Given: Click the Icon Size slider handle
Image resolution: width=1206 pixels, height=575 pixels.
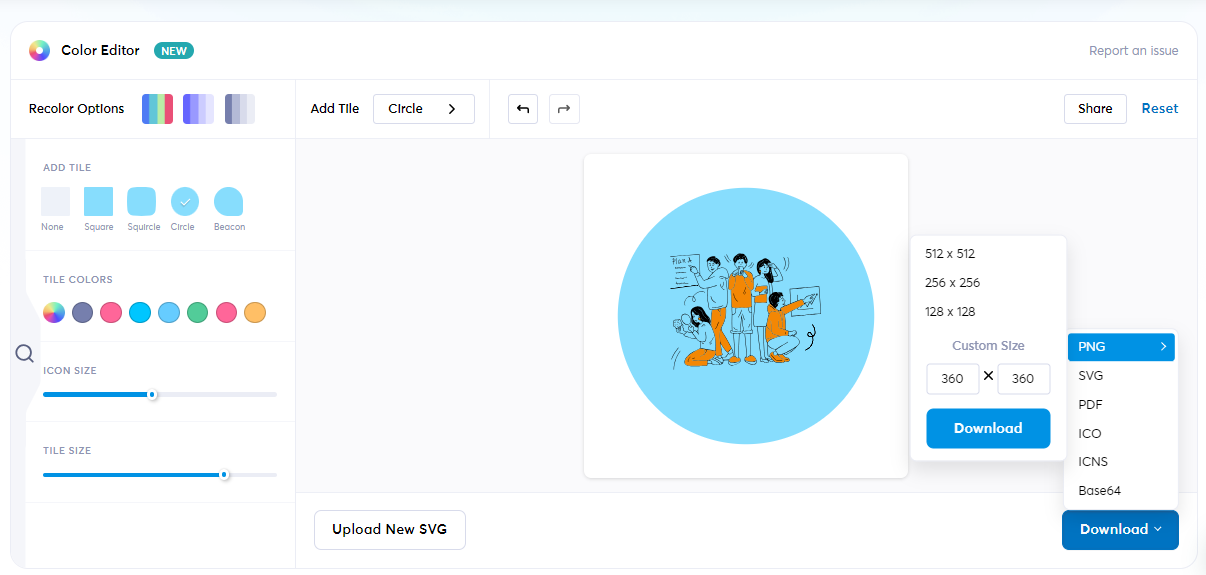Looking at the screenshot, I should (152, 395).
